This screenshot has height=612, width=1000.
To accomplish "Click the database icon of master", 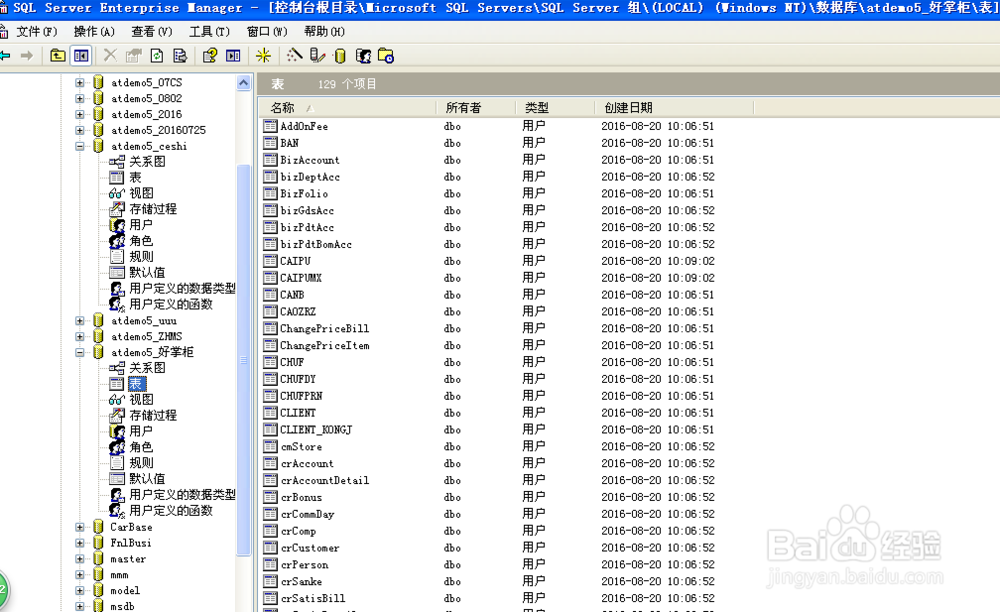I will pyautogui.click(x=98, y=559).
